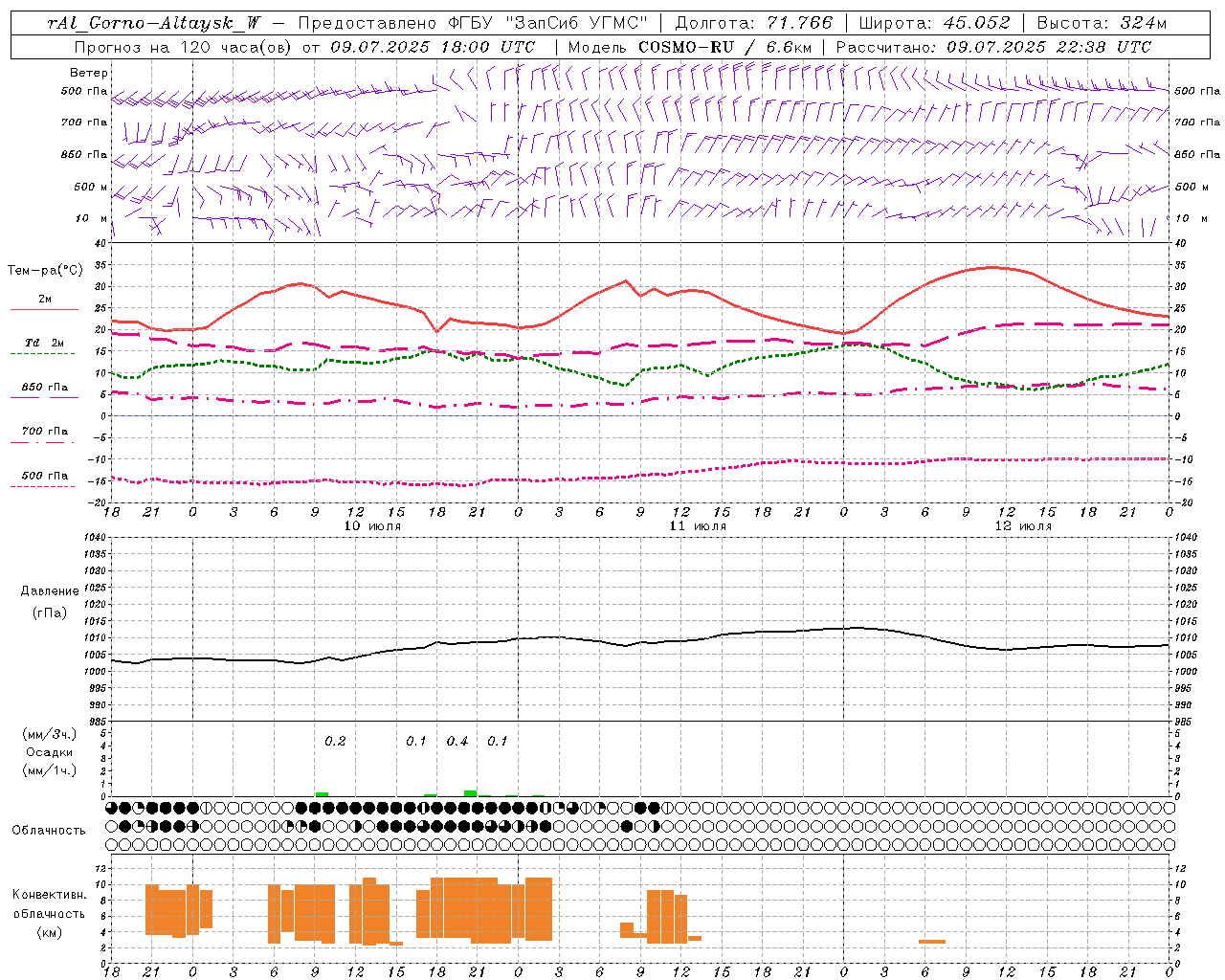Click the green precipitation bar beneath 0.2
Image resolution: width=1225 pixels, height=980 pixels.
pyautogui.click(x=322, y=794)
